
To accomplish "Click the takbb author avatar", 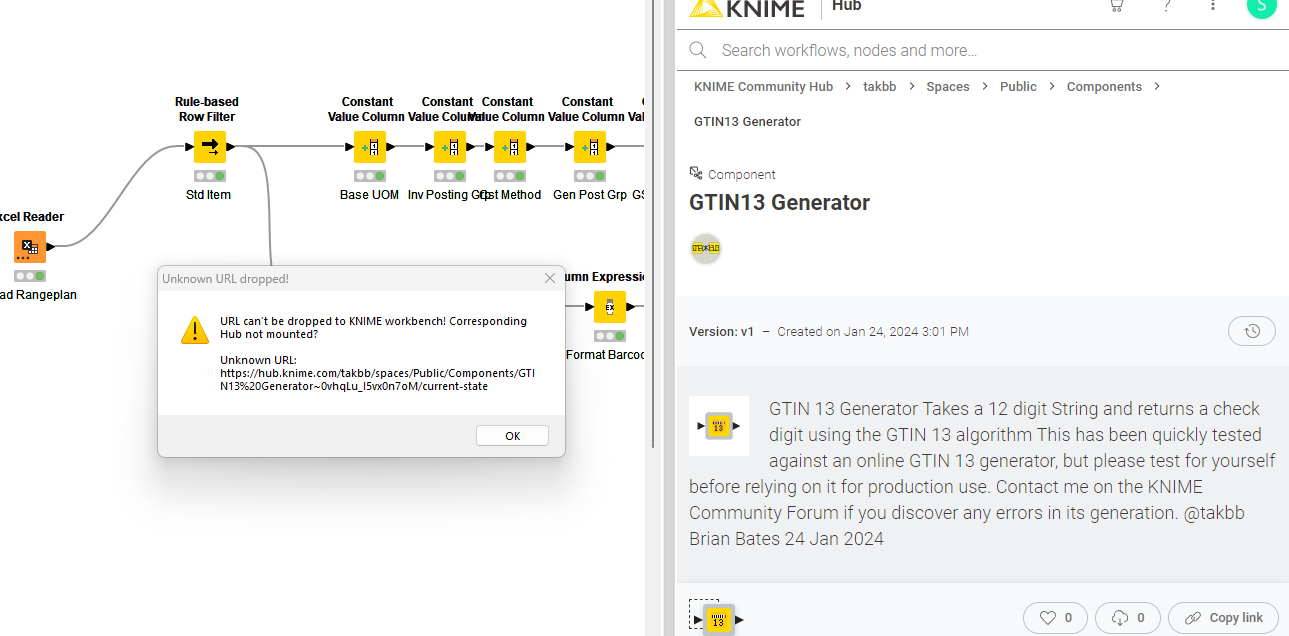I will [x=706, y=249].
